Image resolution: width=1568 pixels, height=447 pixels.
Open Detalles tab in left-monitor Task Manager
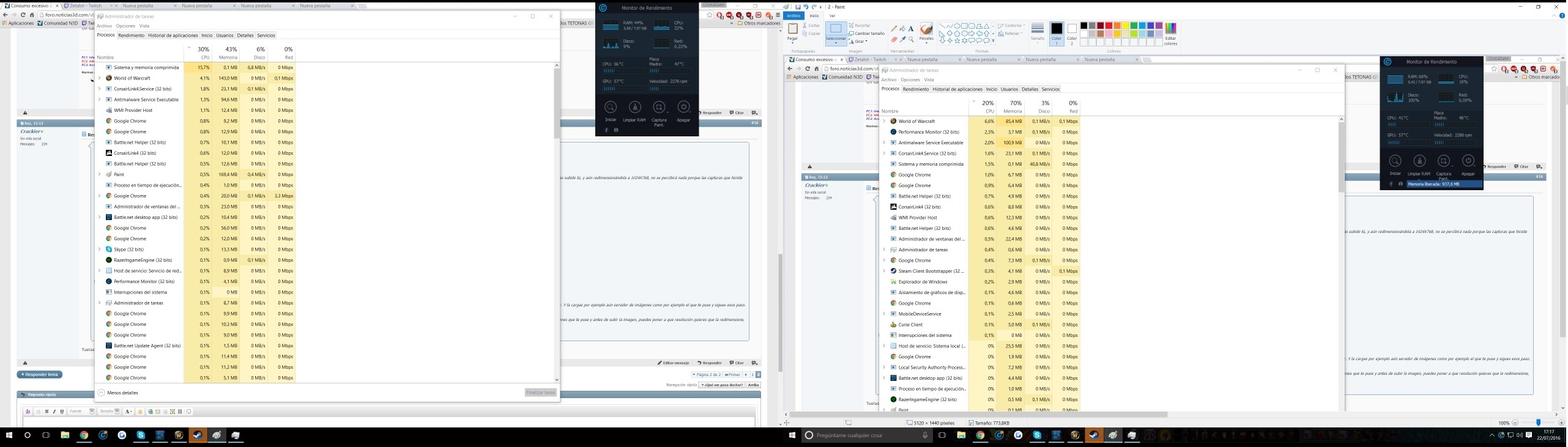[x=245, y=35]
